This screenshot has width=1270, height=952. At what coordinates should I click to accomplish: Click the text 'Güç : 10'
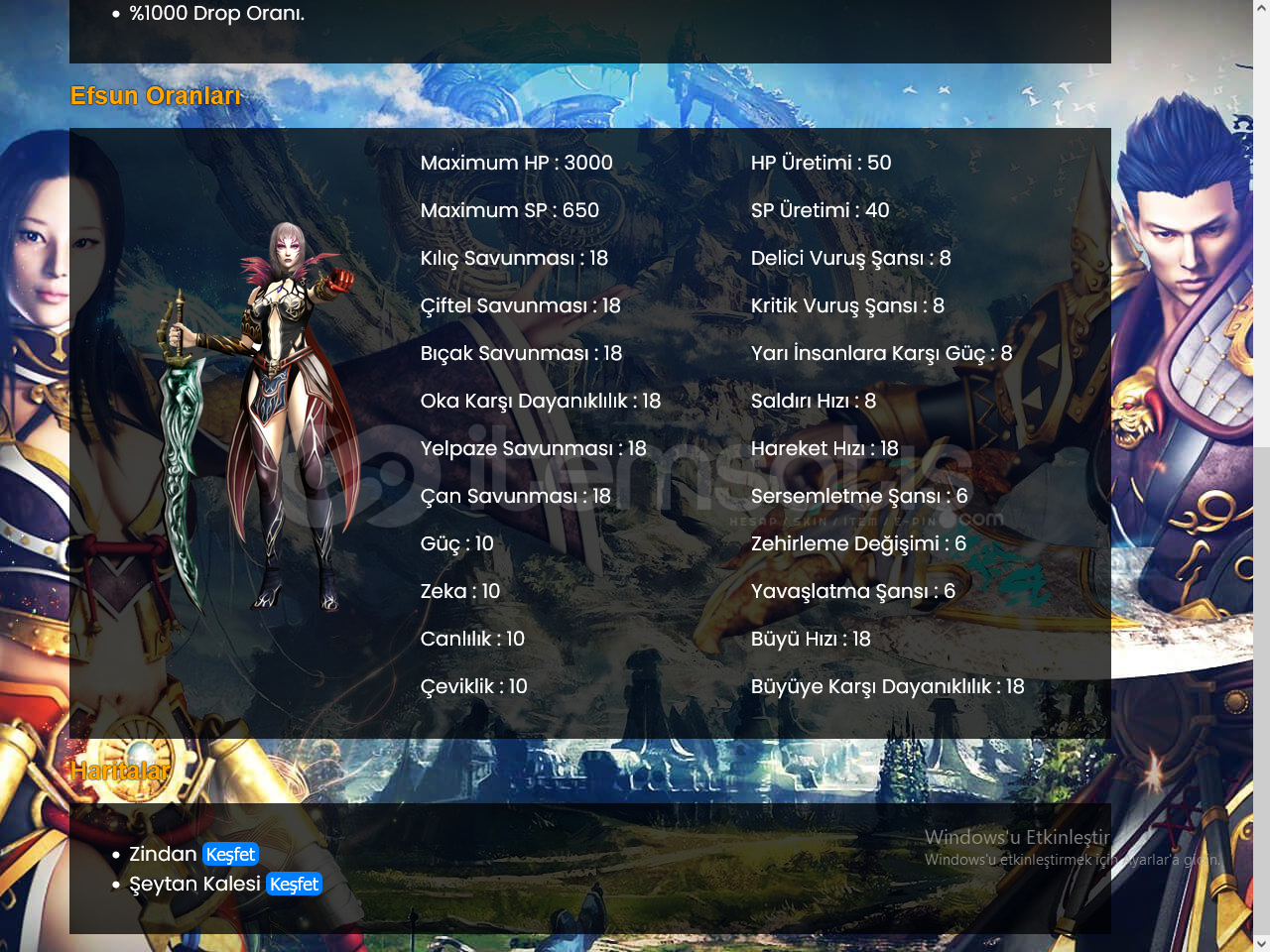tap(456, 543)
